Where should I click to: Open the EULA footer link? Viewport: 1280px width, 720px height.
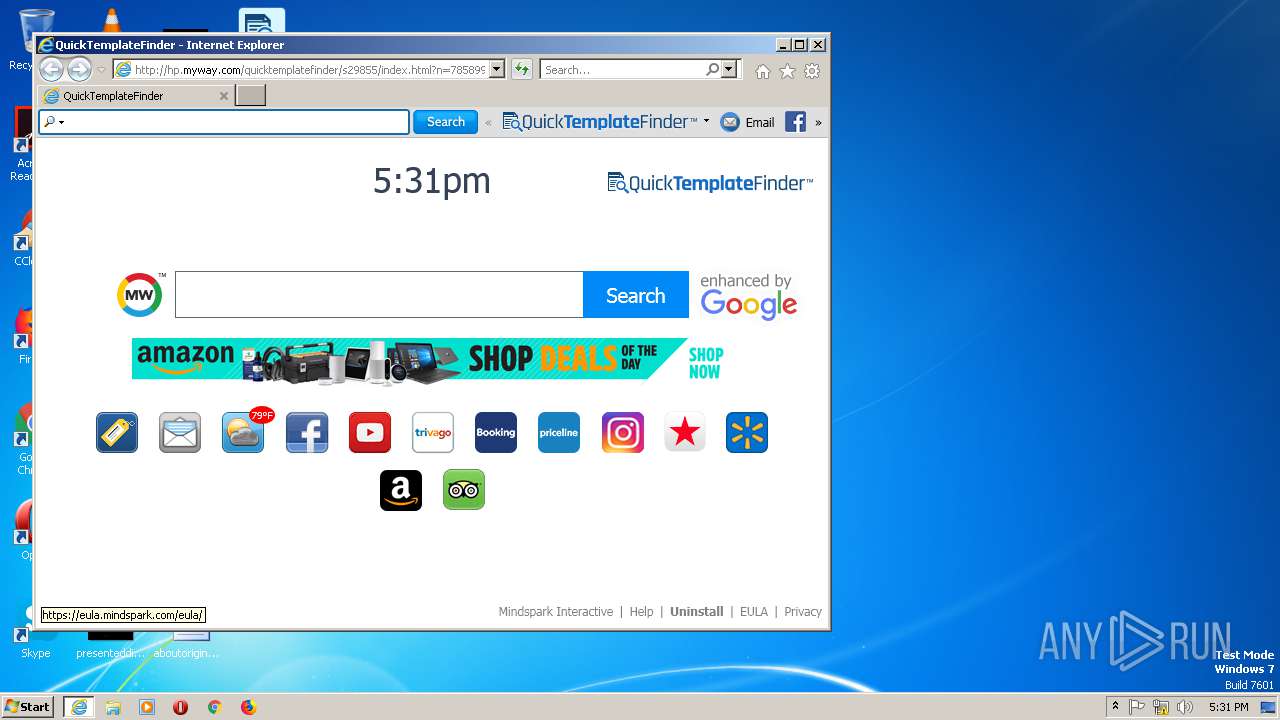pyautogui.click(x=754, y=612)
